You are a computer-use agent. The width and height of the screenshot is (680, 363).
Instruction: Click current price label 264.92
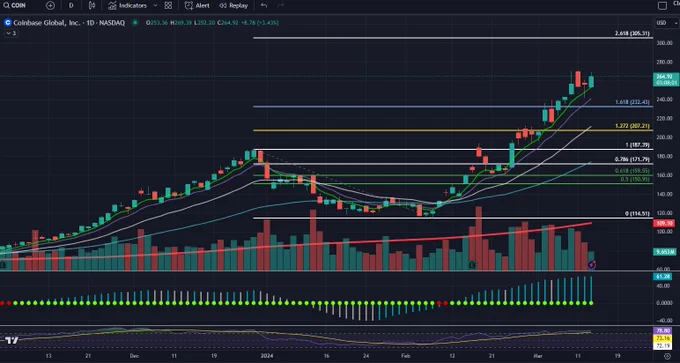(666, 79)
